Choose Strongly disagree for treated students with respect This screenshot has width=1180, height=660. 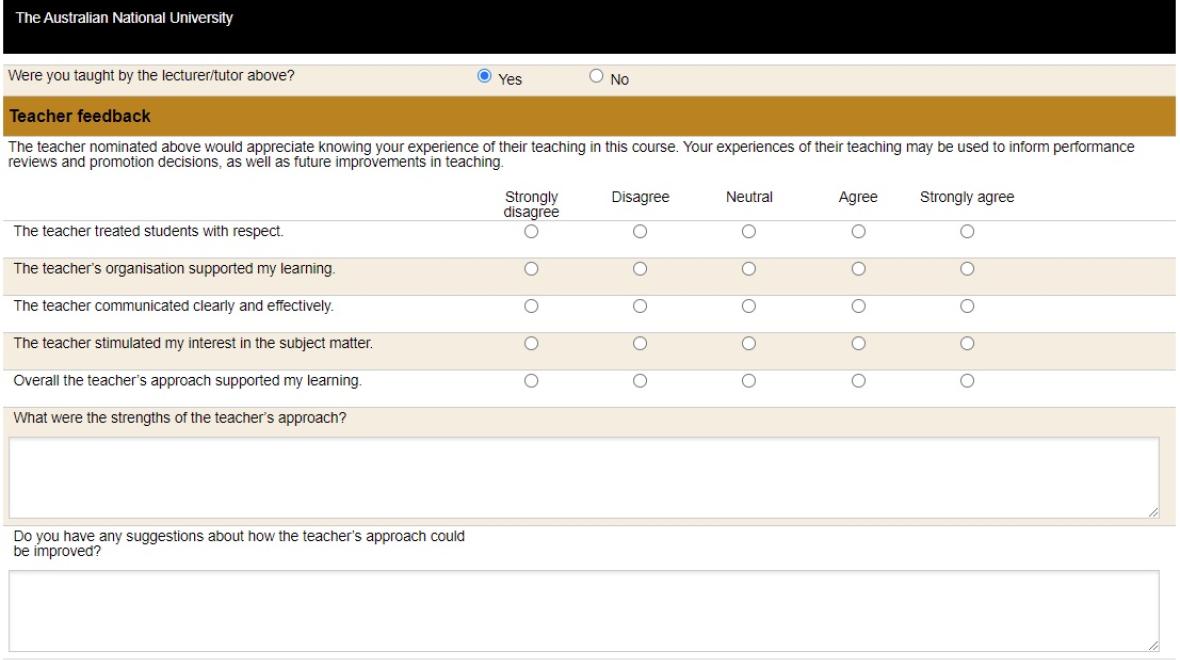pyautogui.click(x=531, y=232)
